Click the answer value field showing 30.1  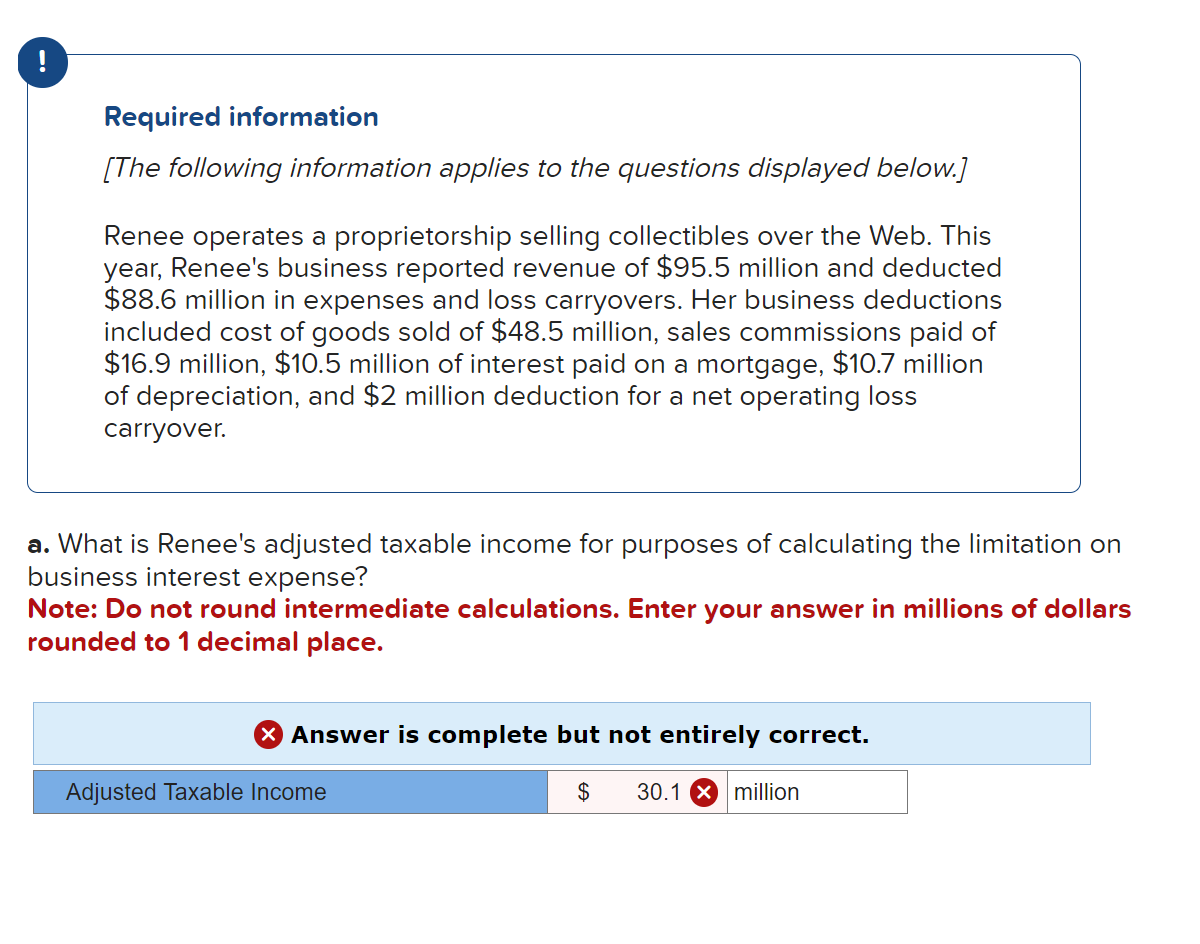[650, 792]
